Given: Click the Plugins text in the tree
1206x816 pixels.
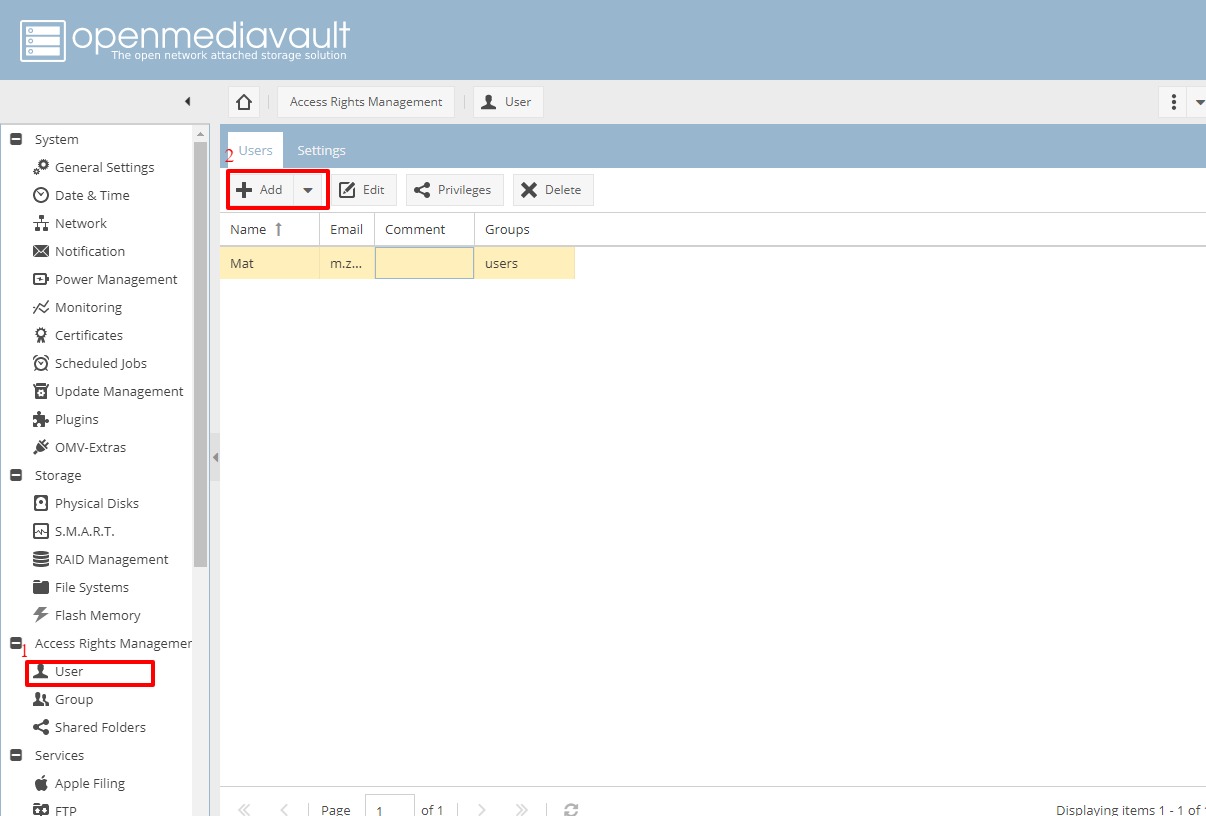Looking at the screenshot, I should (x=77, y=419).
